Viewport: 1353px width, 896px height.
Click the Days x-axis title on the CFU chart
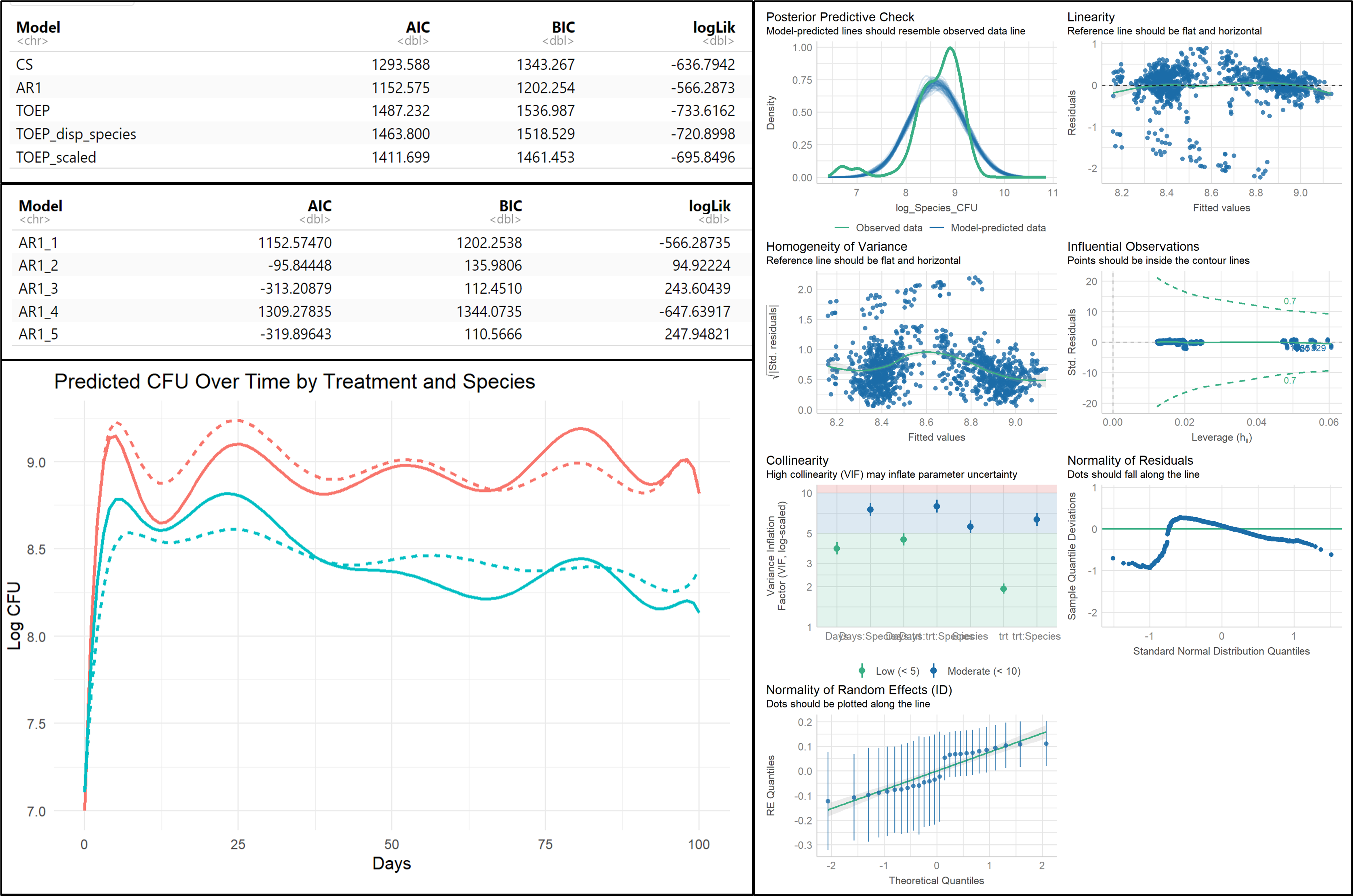point(392,863)
